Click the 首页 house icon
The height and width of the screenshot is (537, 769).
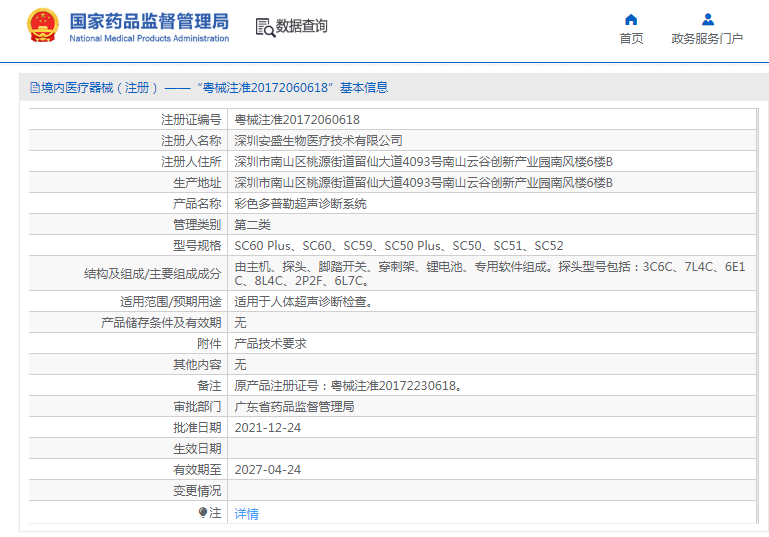coord(631,19)
